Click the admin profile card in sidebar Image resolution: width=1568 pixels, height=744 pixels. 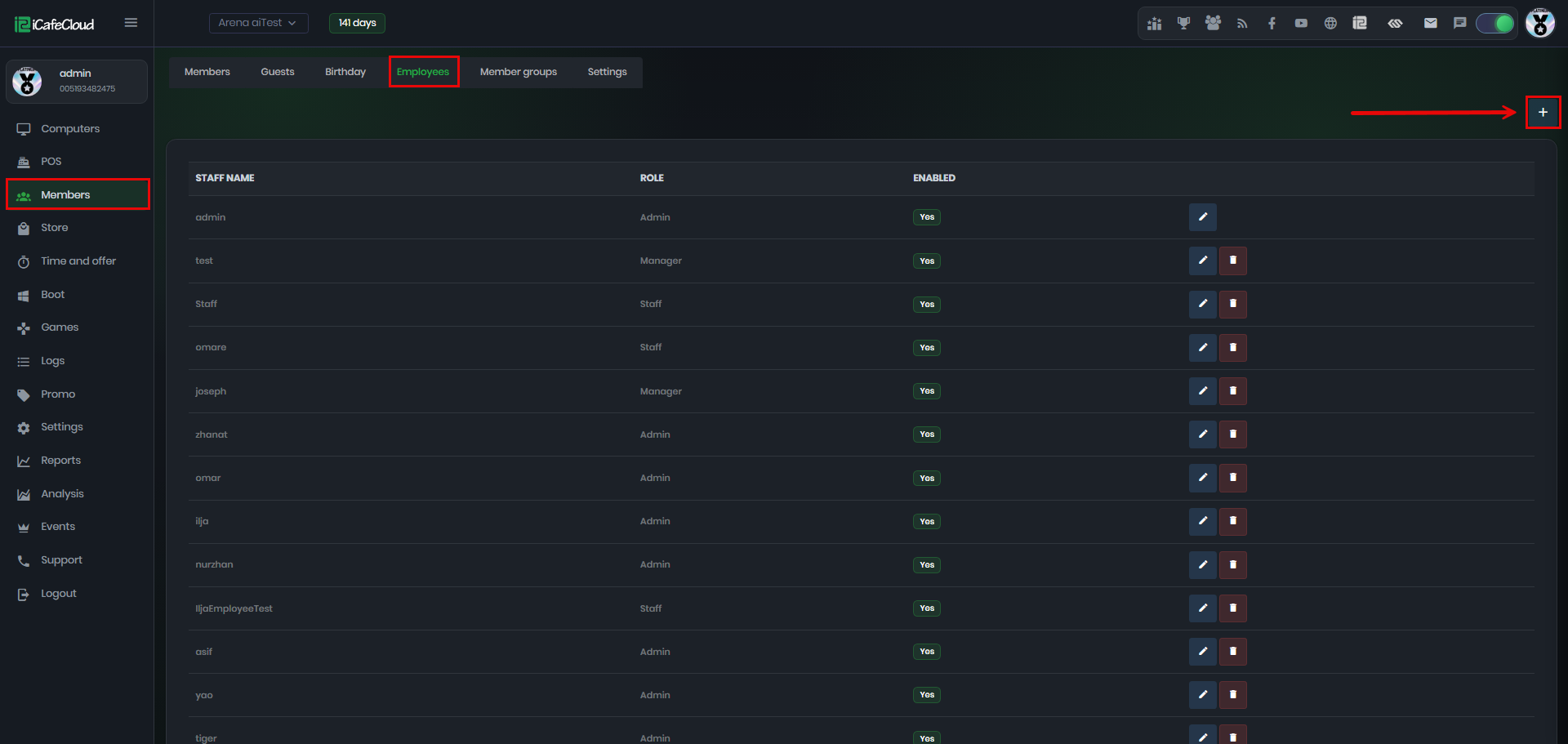click(77, 82)
